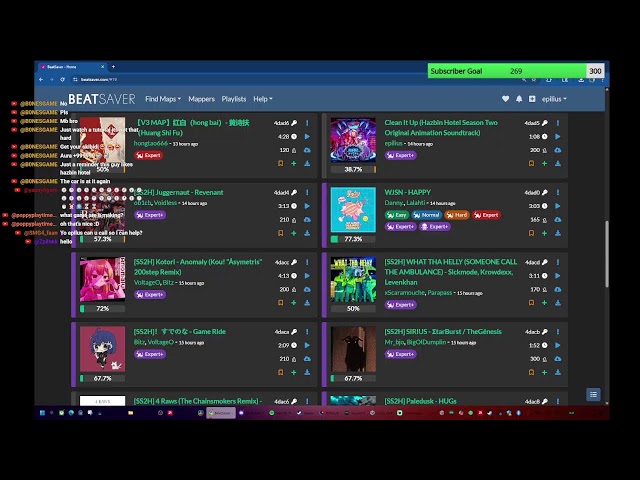640x480 pixels.
Task: Play preview of Clean It Up map
Action: [x=558, y=136]
